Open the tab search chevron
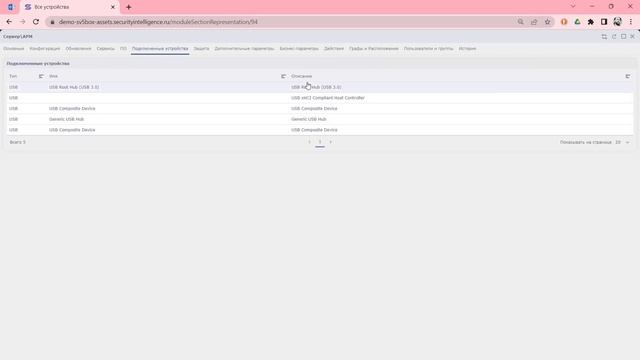The image size is (640, 360). pos(573,7)
